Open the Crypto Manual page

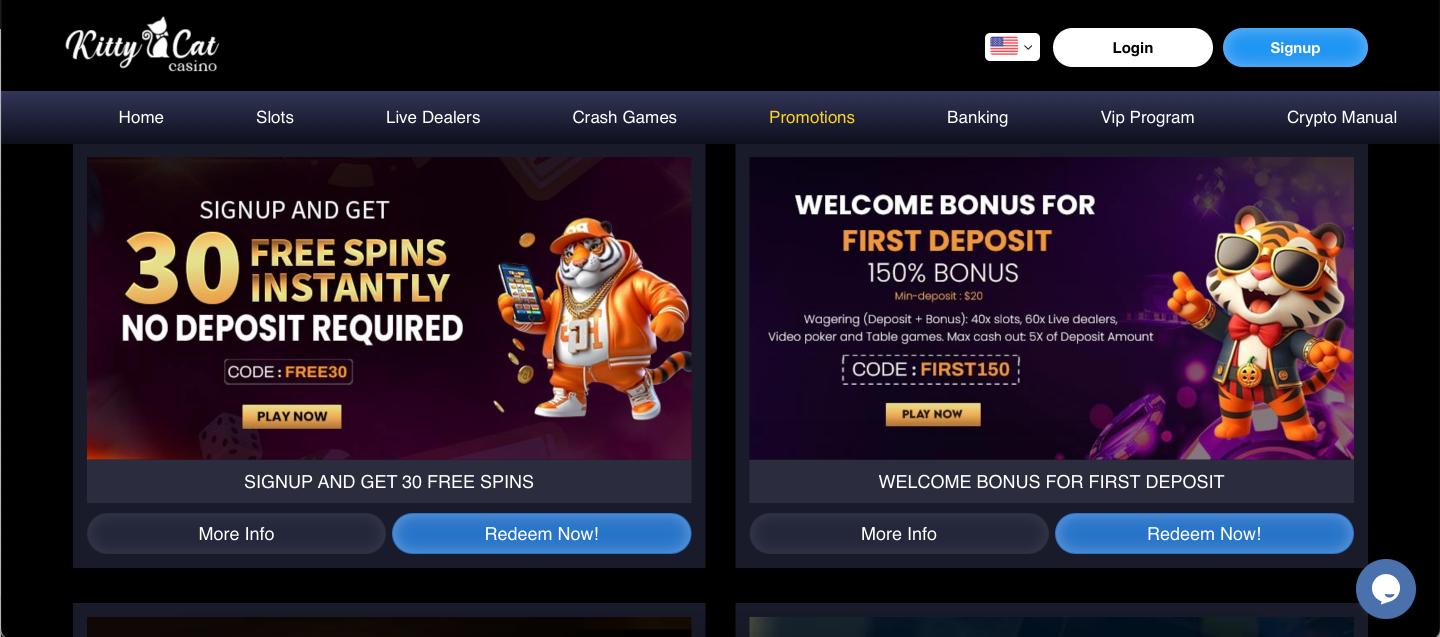pos(1342,117)
